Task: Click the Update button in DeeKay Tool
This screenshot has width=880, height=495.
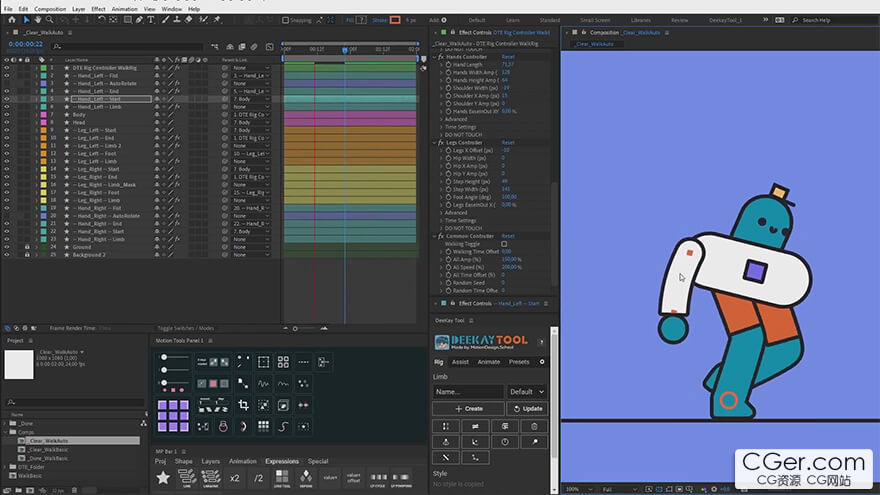Action: click(x=528, y=409)
